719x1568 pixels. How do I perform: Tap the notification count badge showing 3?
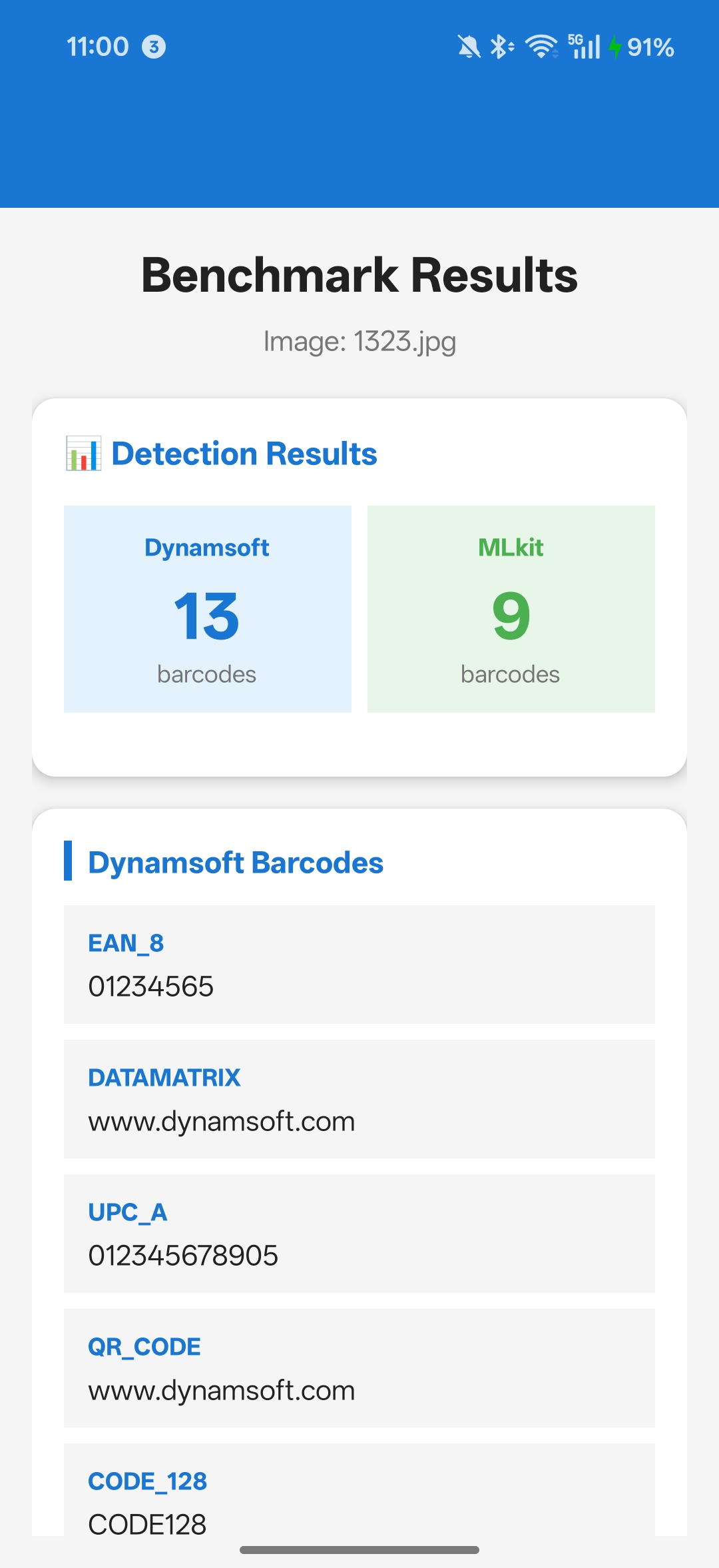tap(154, 47)
